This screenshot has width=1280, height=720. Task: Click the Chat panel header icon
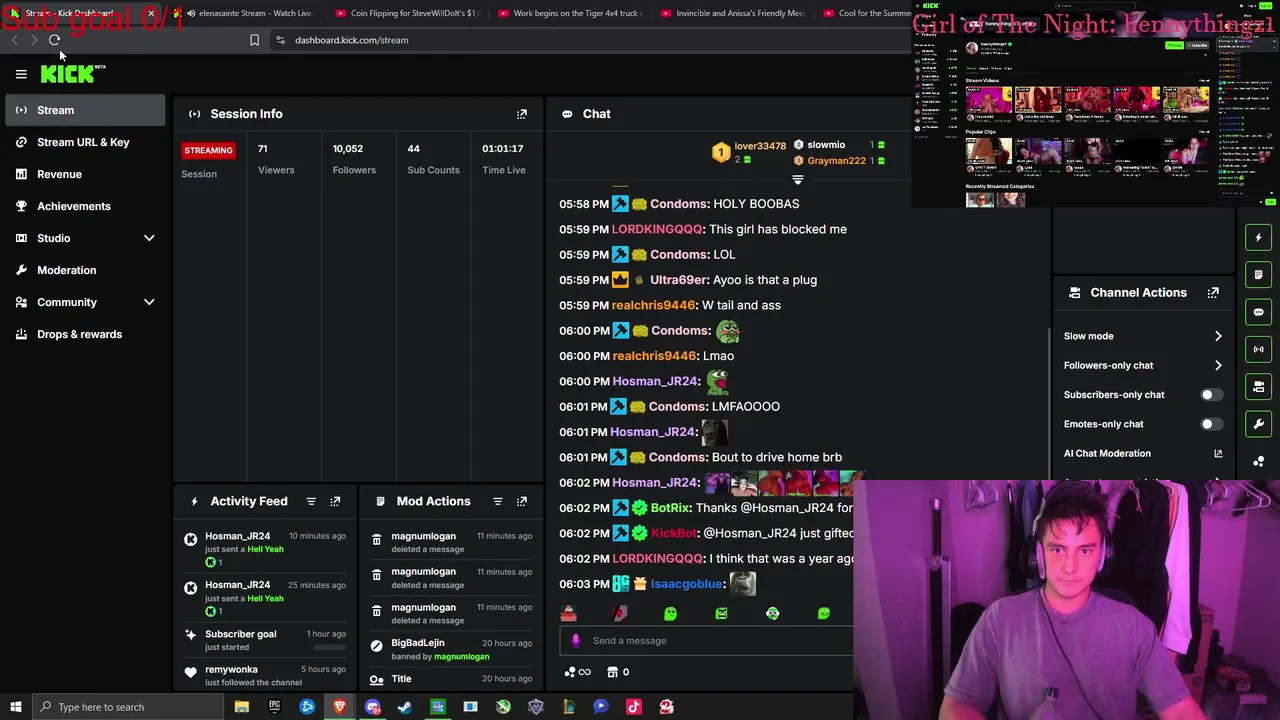coord(567,114)
